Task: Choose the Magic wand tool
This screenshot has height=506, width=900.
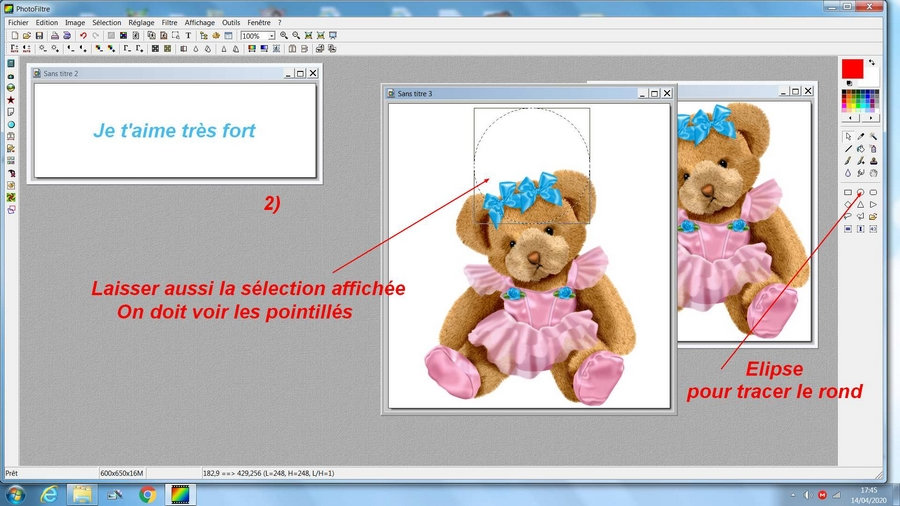Action: pos(873,137)
